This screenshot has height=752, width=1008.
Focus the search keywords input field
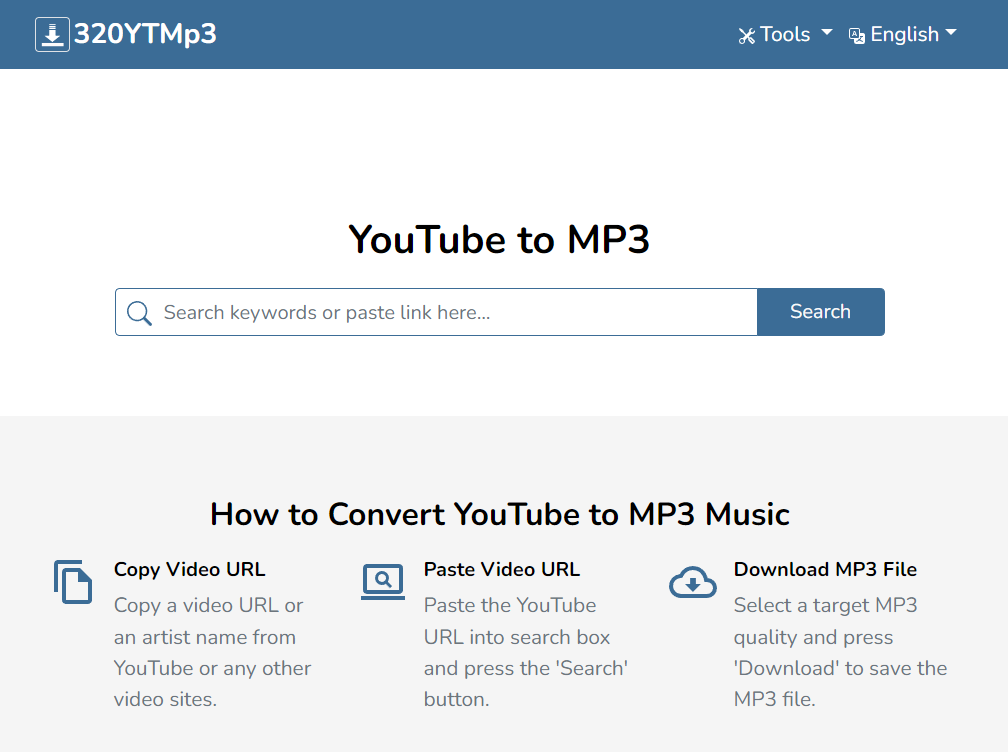pyautogui.click(x=436, y=312)
